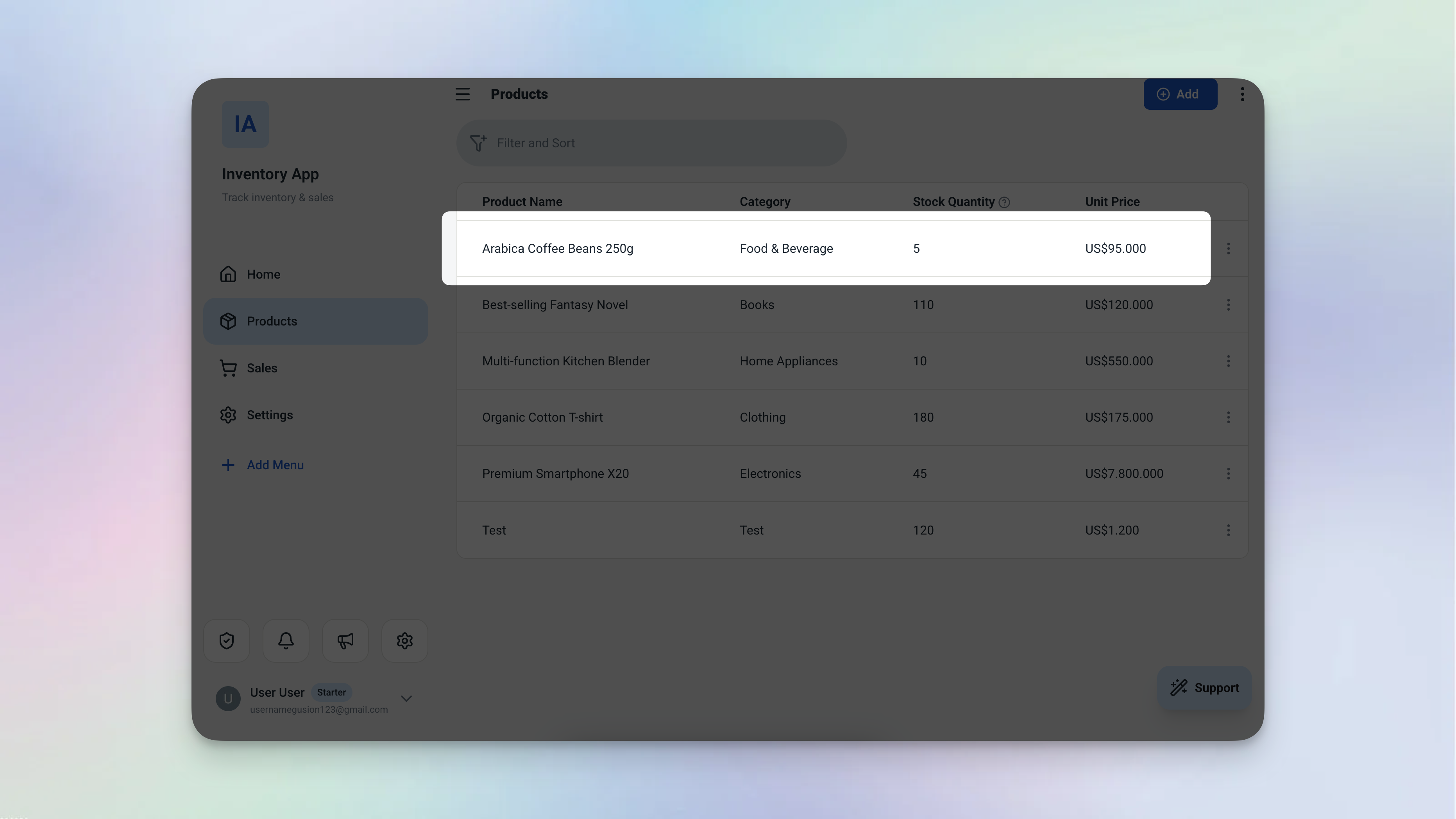Select Products in the sidebar

315,321
